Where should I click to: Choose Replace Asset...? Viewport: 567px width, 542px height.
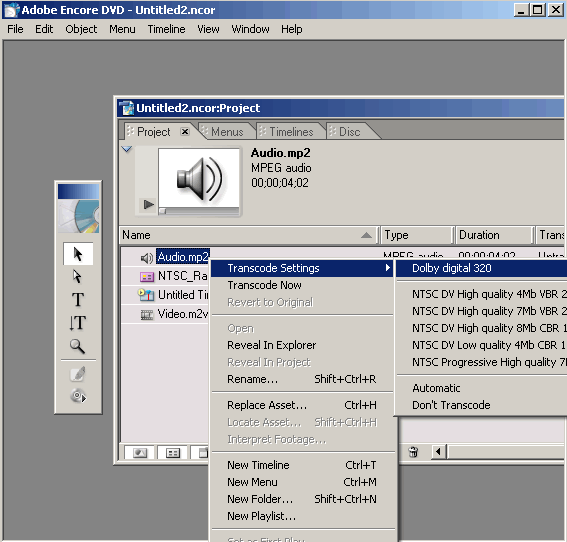302,405
